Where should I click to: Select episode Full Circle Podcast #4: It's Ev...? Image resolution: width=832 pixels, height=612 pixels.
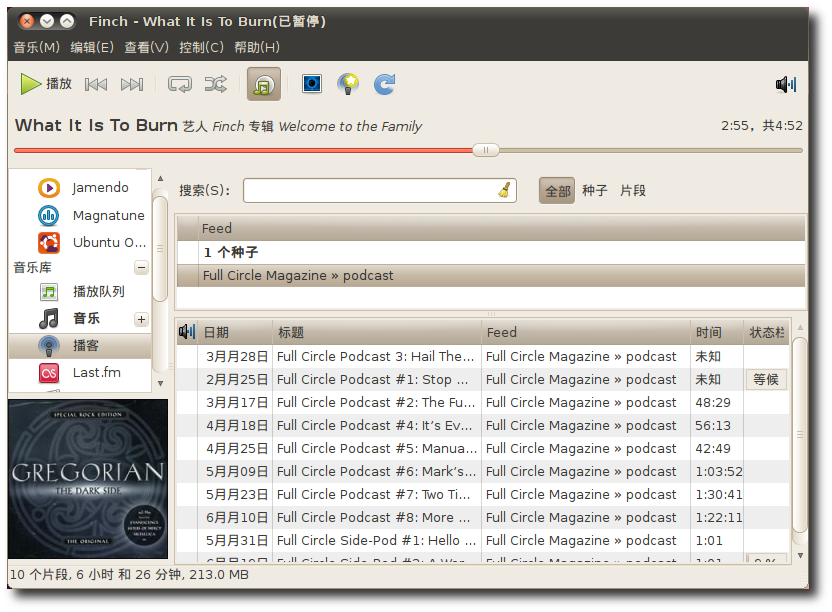click(483, 425)
